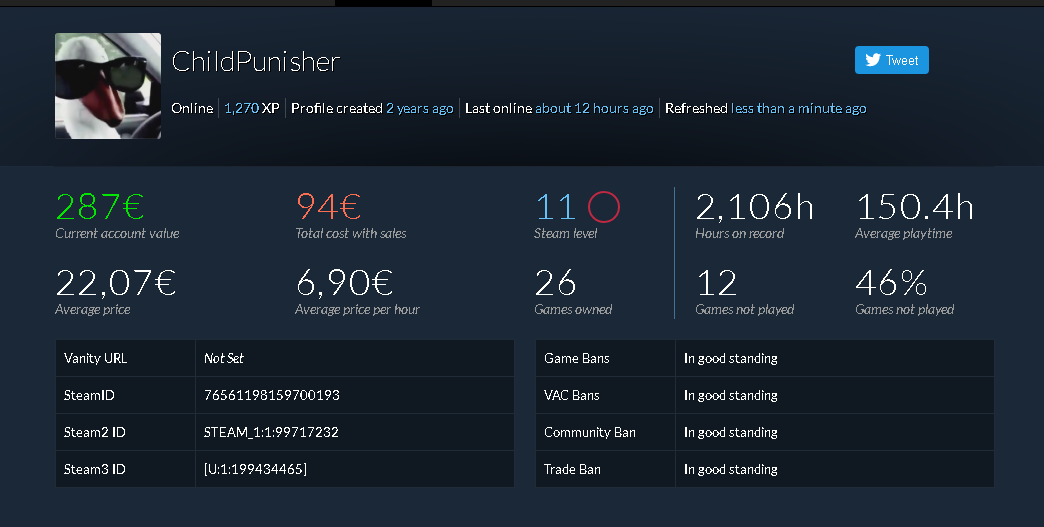1044x527 pixels.
Task: Click the Twitter bird icon on Tweet
Action: pos(873,60)
